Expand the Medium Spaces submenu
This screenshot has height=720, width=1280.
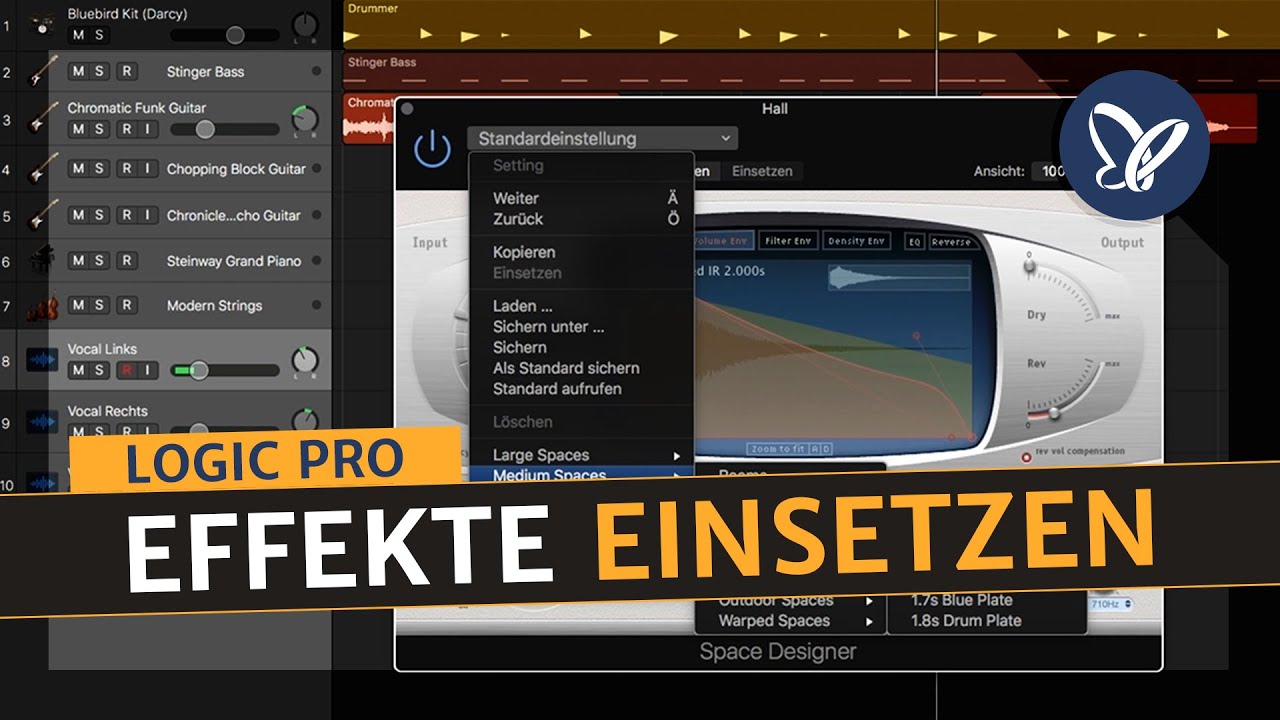pos(581,474)
